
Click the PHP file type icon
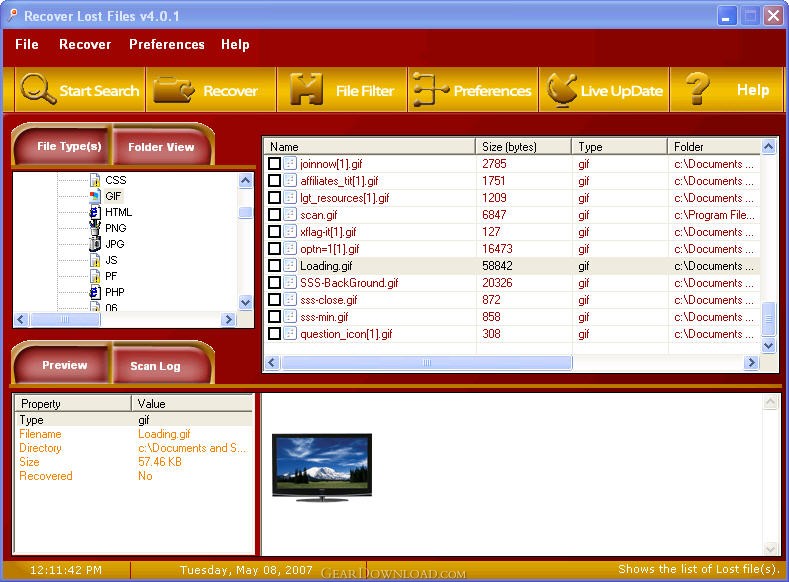coord(95,292)
